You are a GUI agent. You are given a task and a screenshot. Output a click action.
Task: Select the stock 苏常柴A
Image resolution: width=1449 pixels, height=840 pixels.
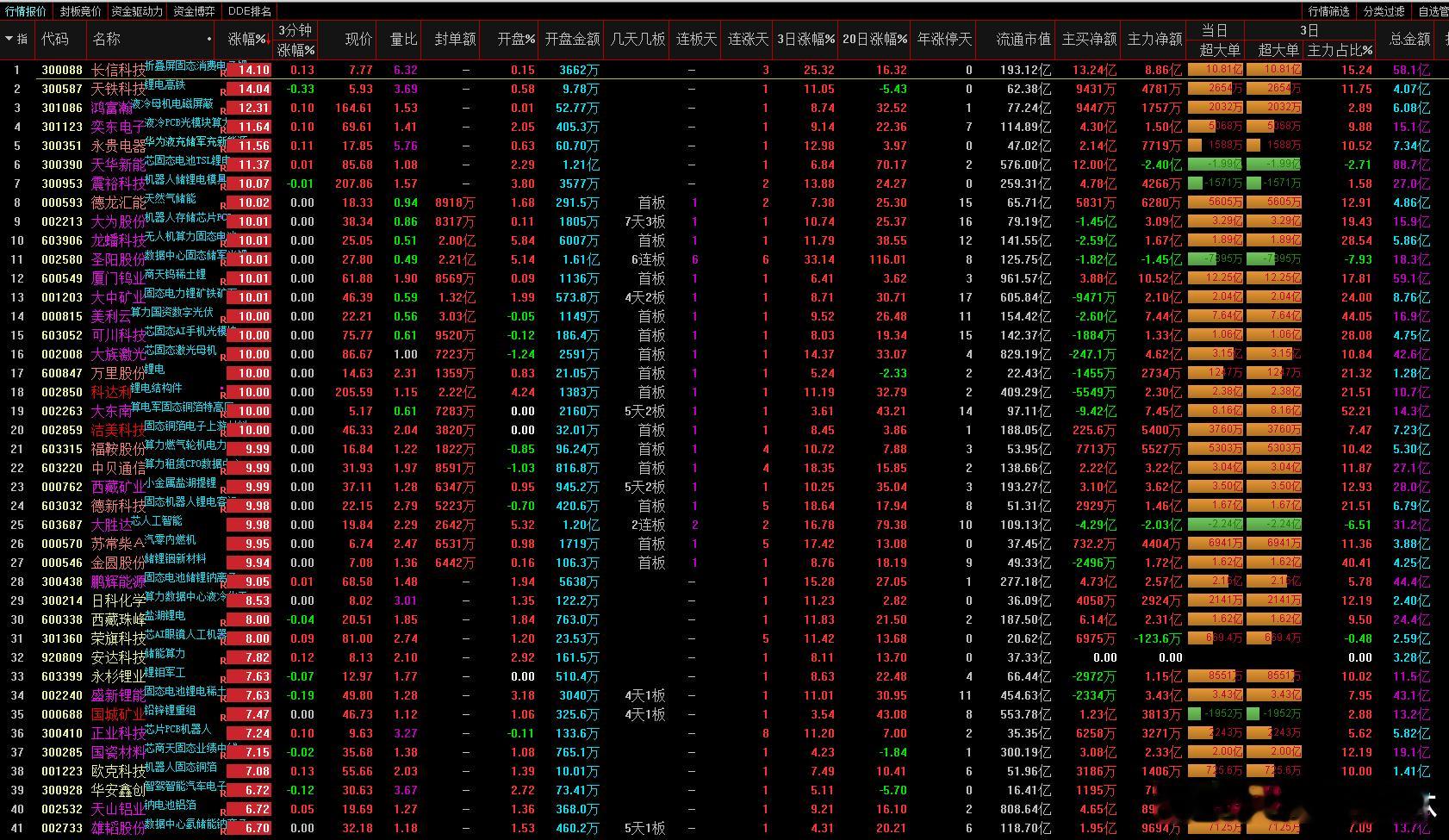[x=118, y=544]
